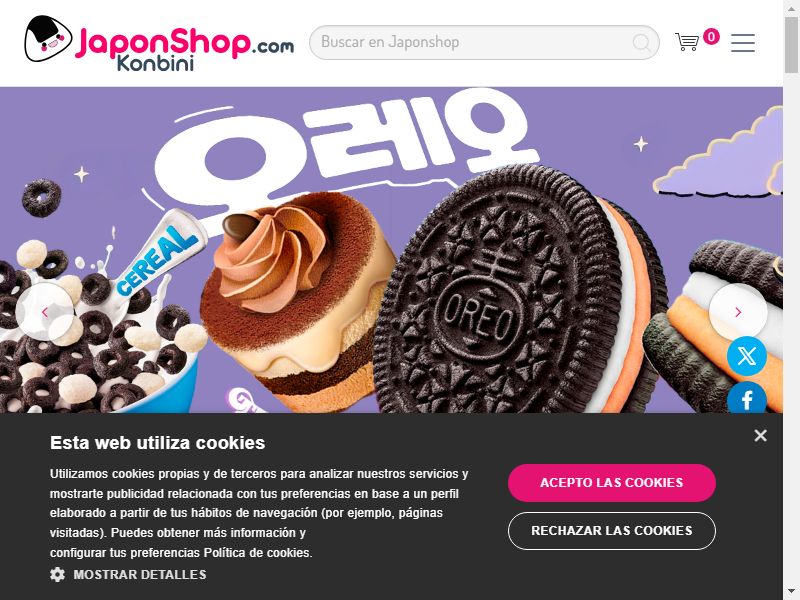Screen dimensions: 800x600
Task: Share on Facebook icon
Action: [746, 398]
